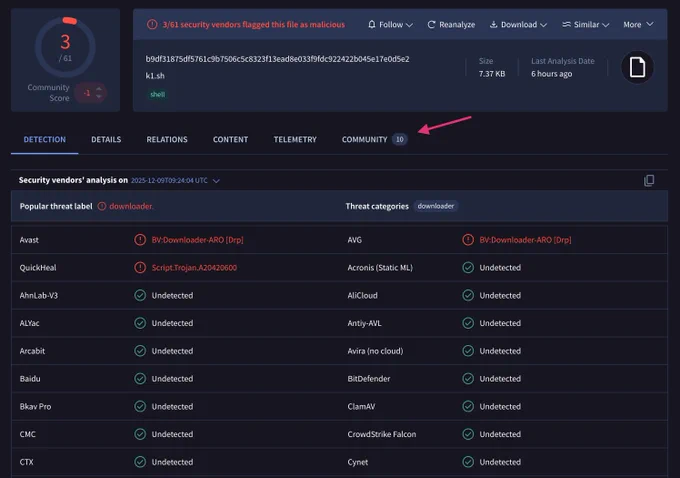Click AVG's red alert icon
Viewport: 680px width, 478px height.
(x=468, y=240)
